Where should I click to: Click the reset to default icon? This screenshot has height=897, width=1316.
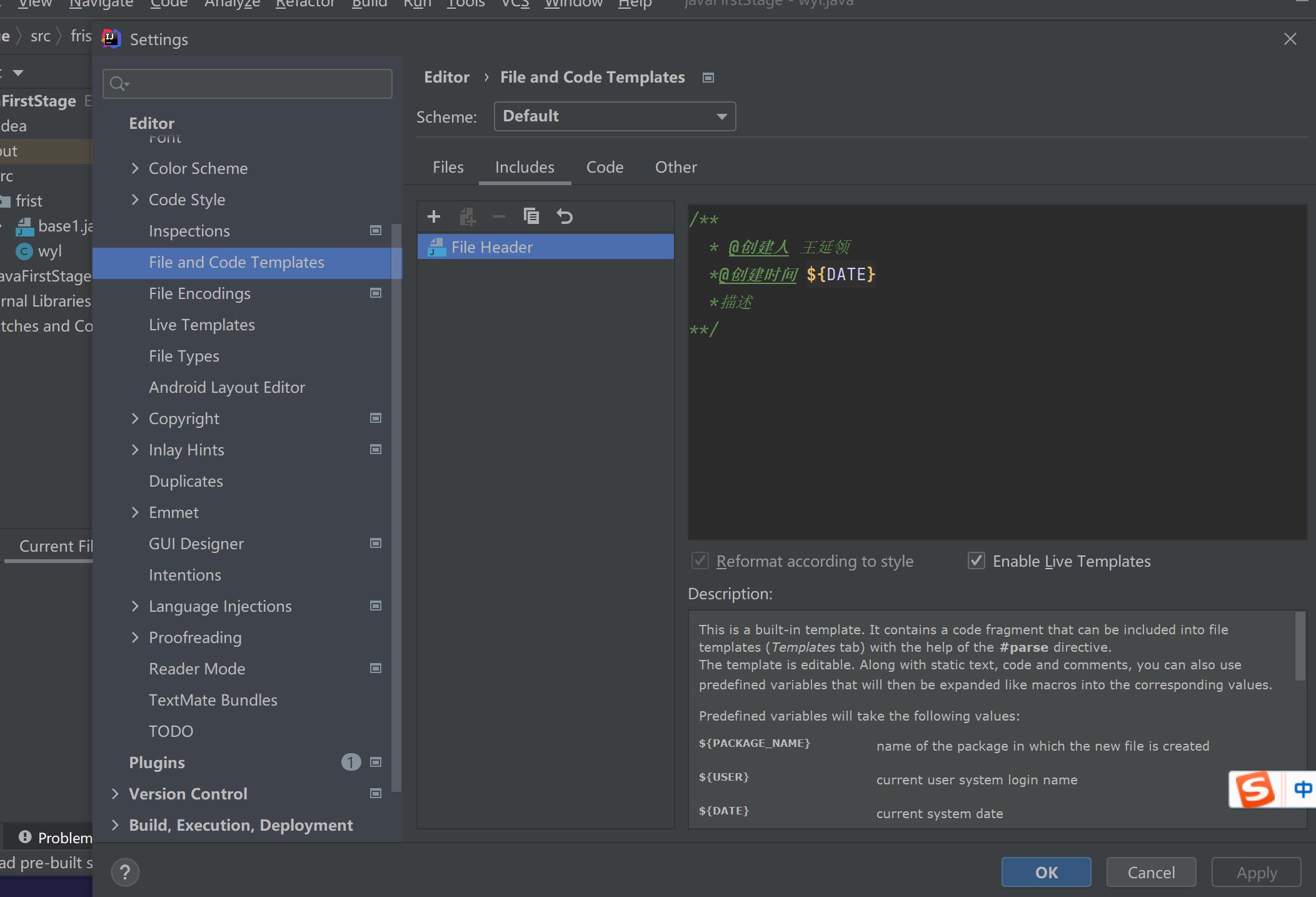coord(564,216)
